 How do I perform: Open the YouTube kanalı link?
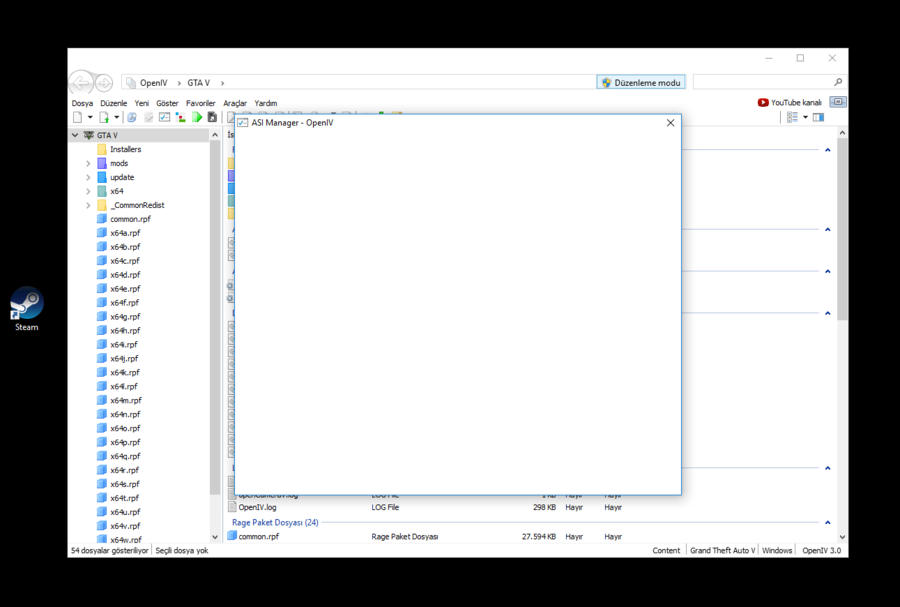click(x=790, y=103)
